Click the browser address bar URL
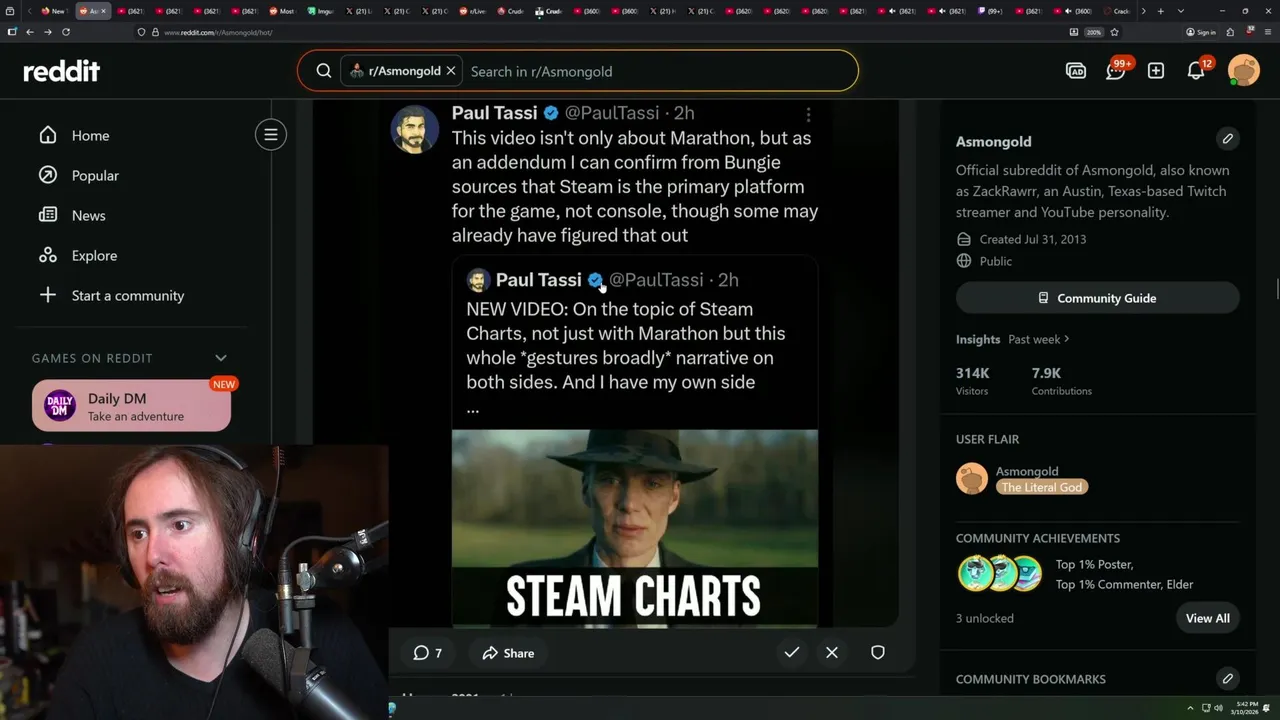The height and width of the screenshot is (720, 1280). click(x=218, y=32)
